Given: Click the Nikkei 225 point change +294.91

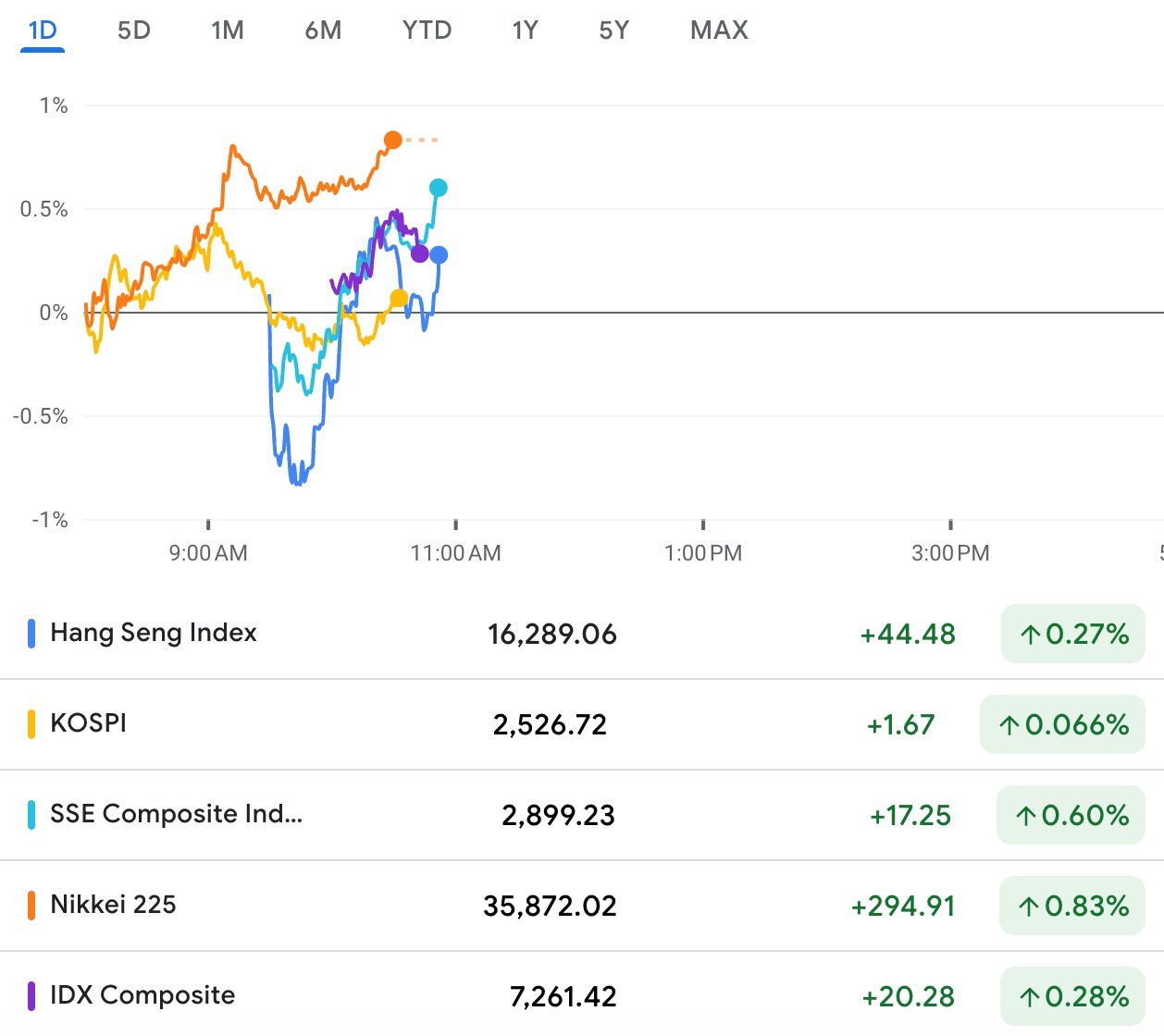Looking at the screenshot, I should tap(903, 906).
